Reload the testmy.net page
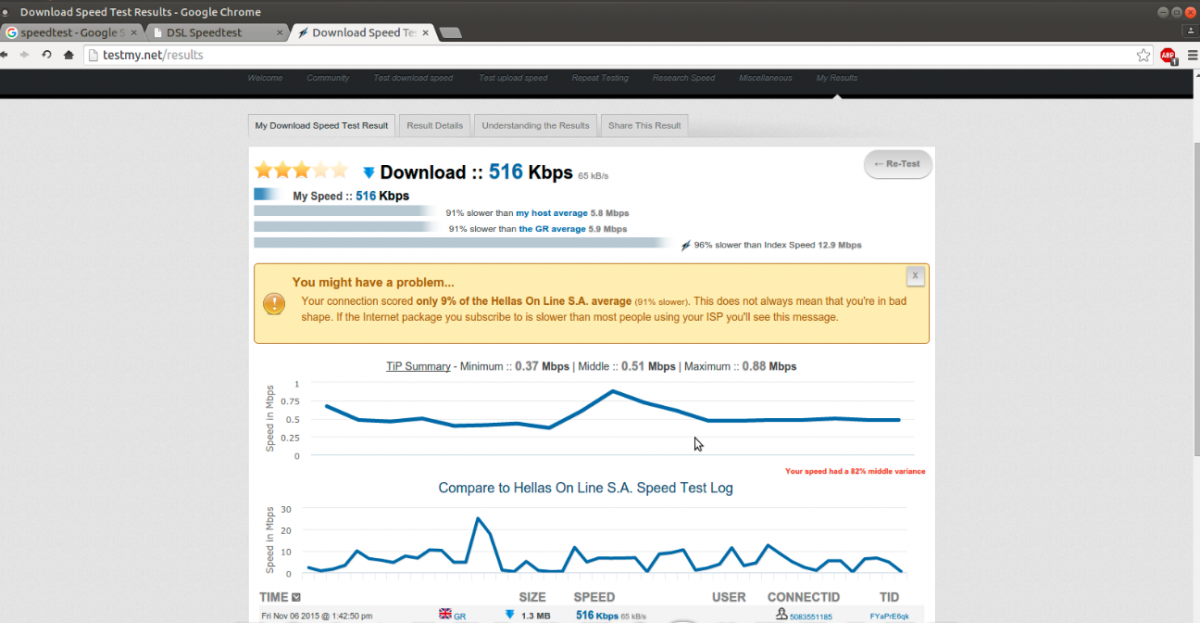This screenshot has width=1200, height=623. click(47, 55)
